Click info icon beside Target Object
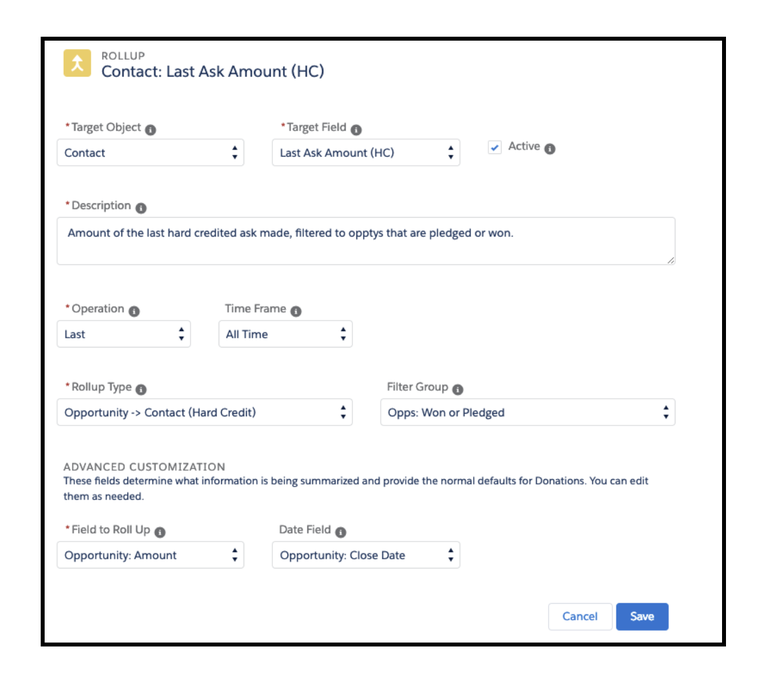This screenshot has height=695, width=768. click(x=150, y=130)
